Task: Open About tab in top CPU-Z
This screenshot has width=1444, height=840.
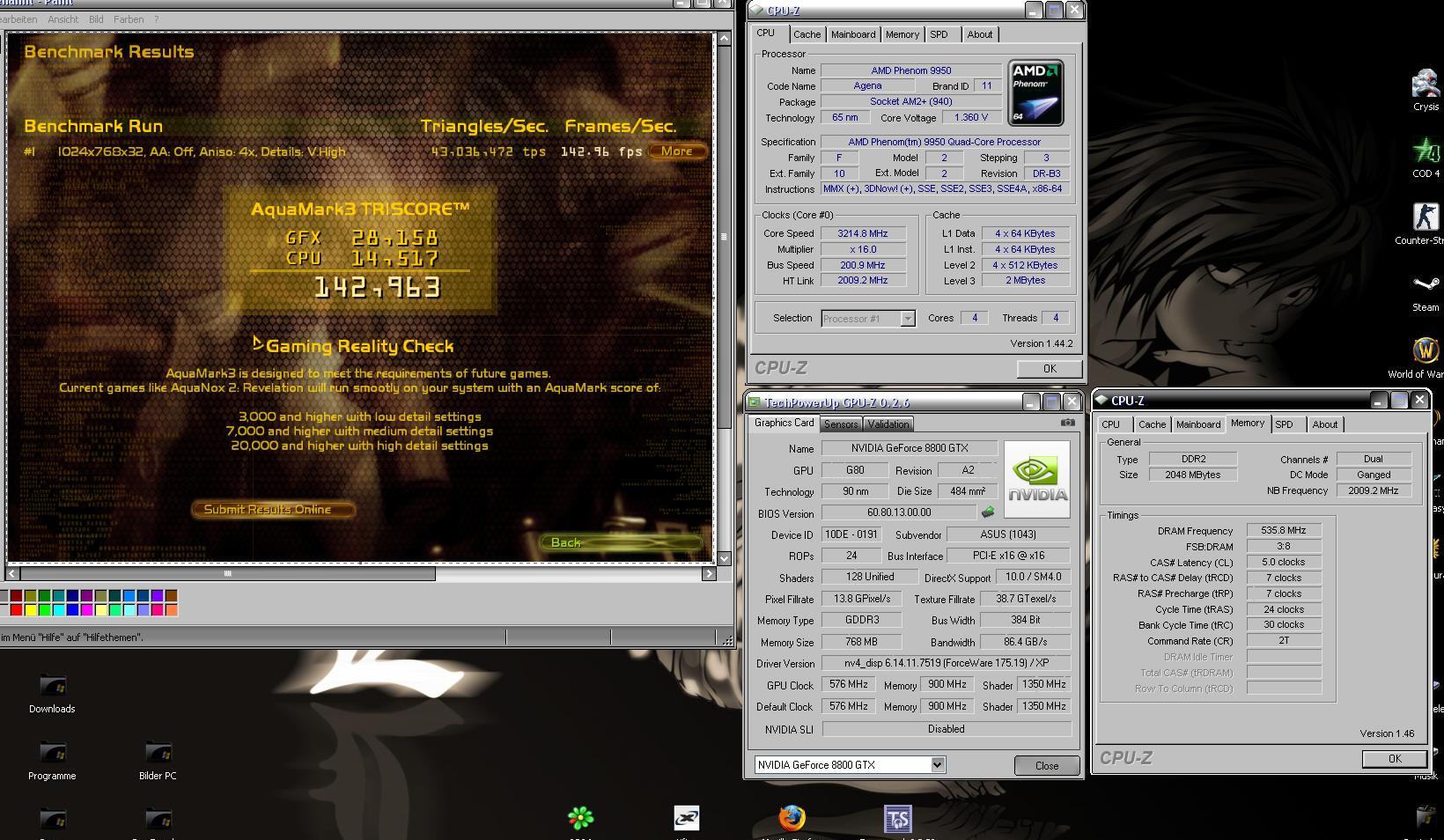Action: [x=979, y=34]
